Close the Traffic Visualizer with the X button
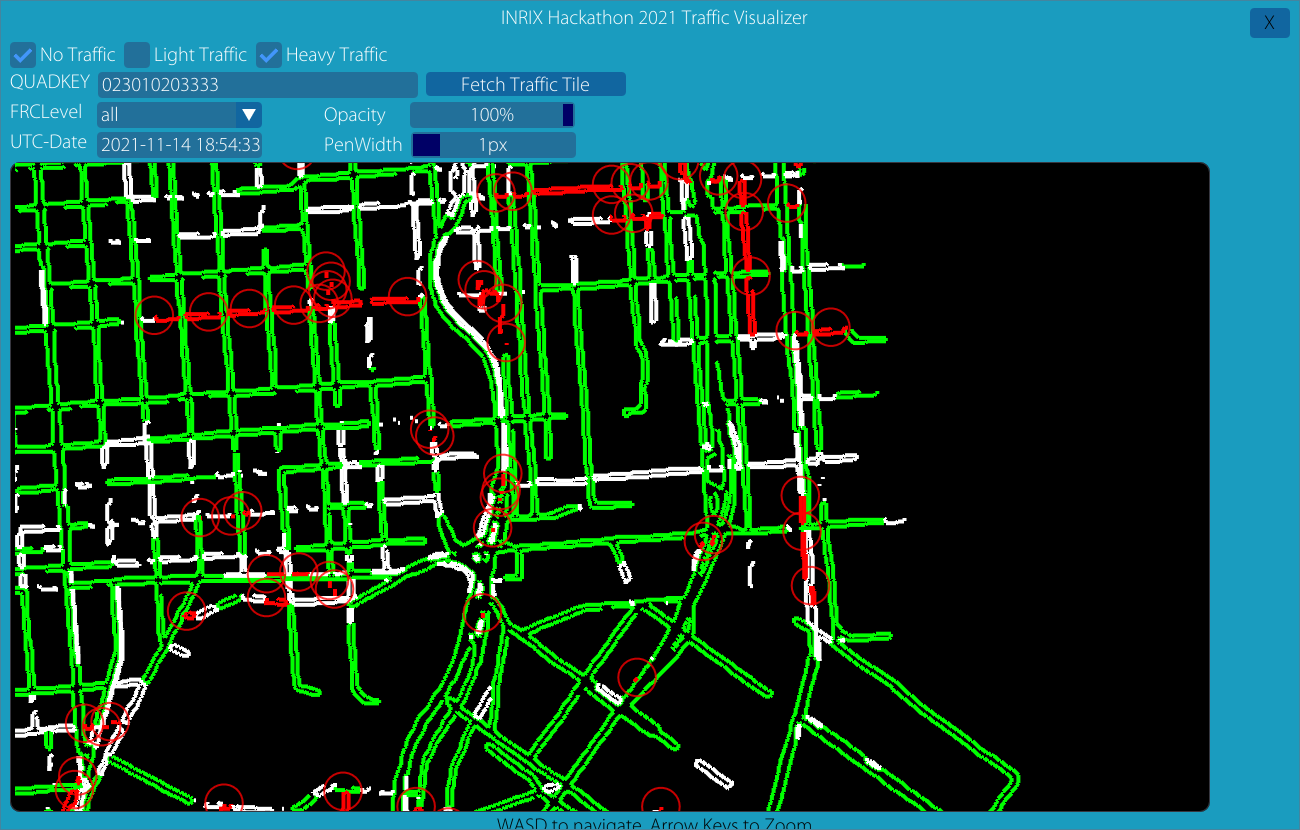Screen dimensions: 1300x830 tap(1269, 23)
